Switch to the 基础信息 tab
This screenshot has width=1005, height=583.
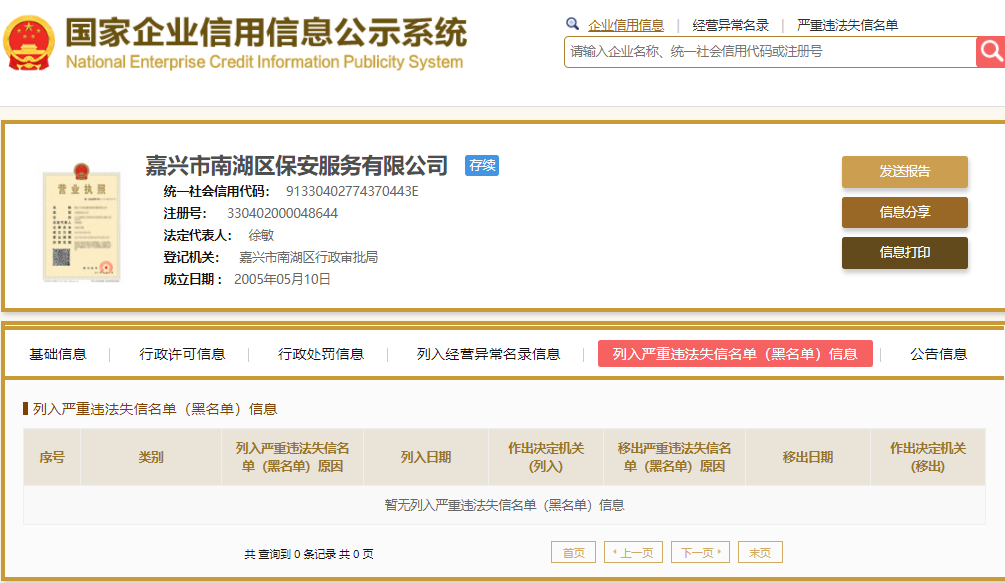click(x=58, y=354)
